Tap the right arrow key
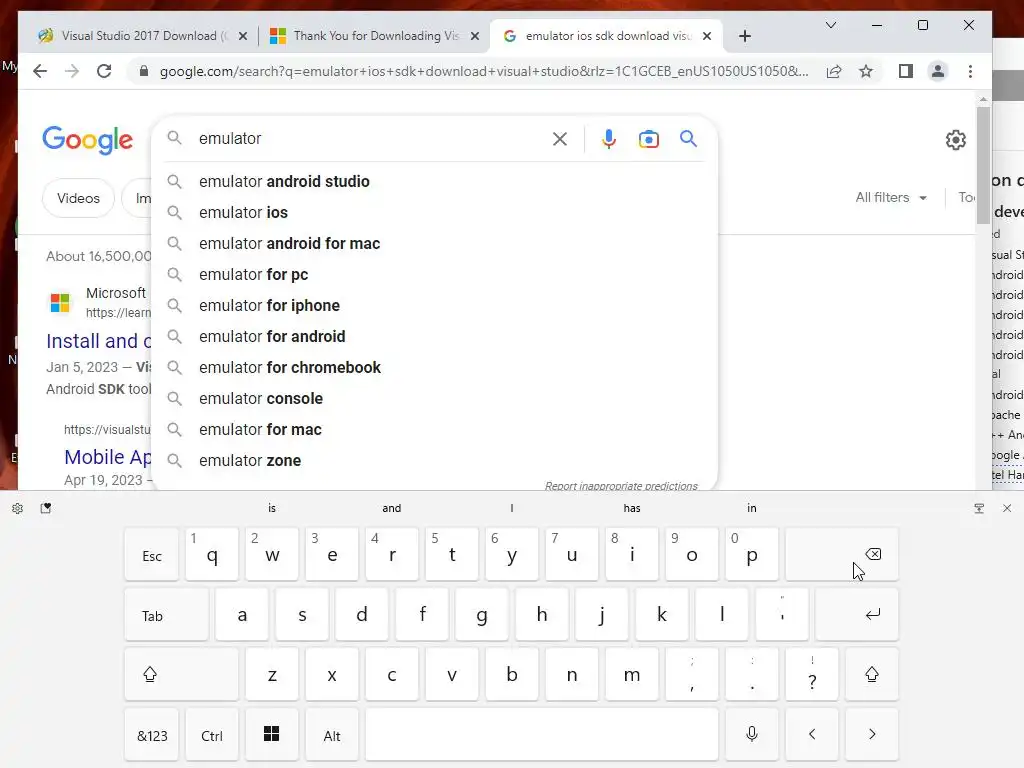 pyautogui.click(x=872, y=735)
